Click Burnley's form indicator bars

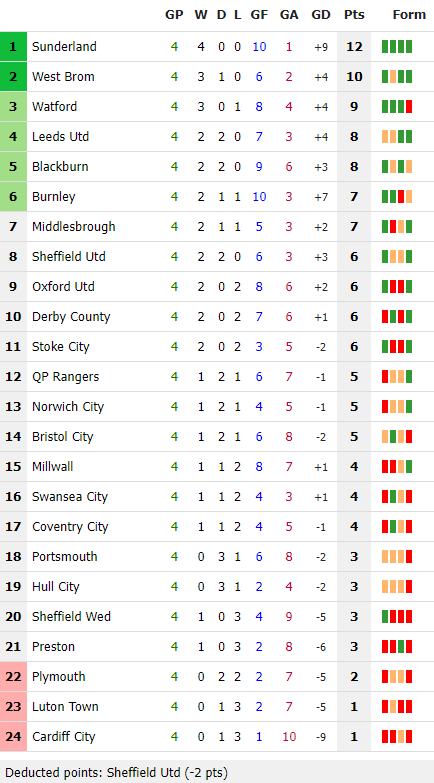click(x=397, y=197)
